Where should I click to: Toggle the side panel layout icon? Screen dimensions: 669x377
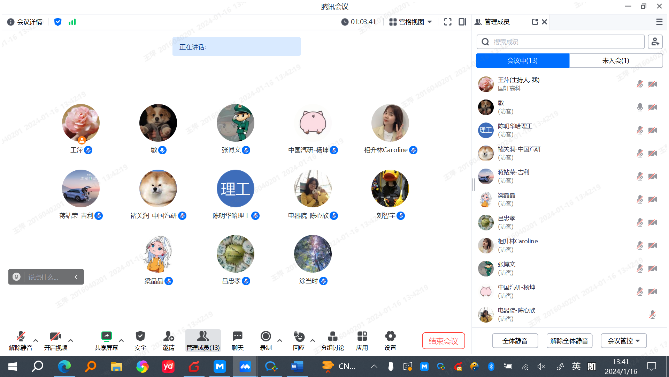(x=462, y=22)
